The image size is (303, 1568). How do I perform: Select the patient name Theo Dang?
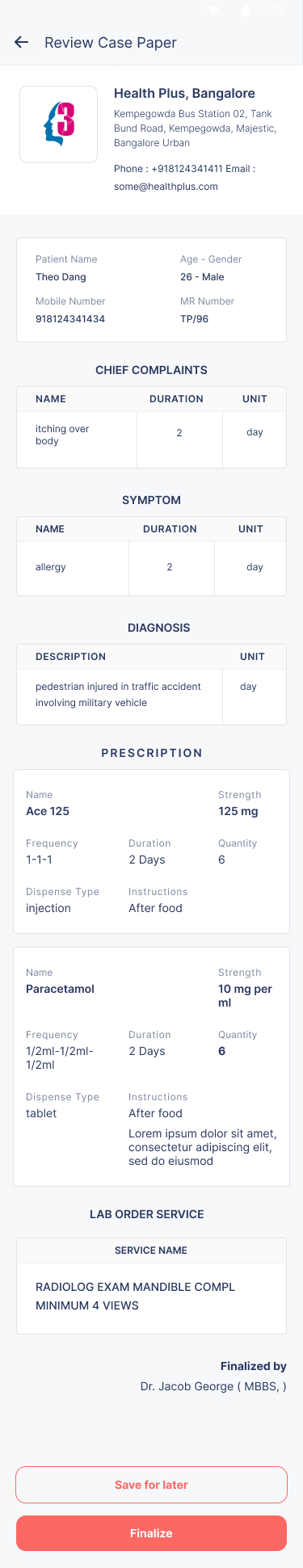[61, 277]
